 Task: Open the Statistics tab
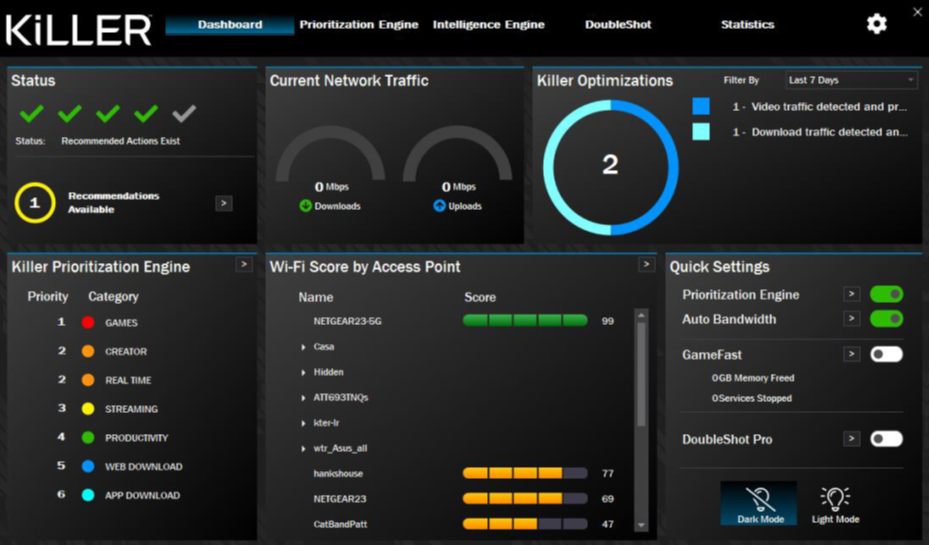coord(747,25)
